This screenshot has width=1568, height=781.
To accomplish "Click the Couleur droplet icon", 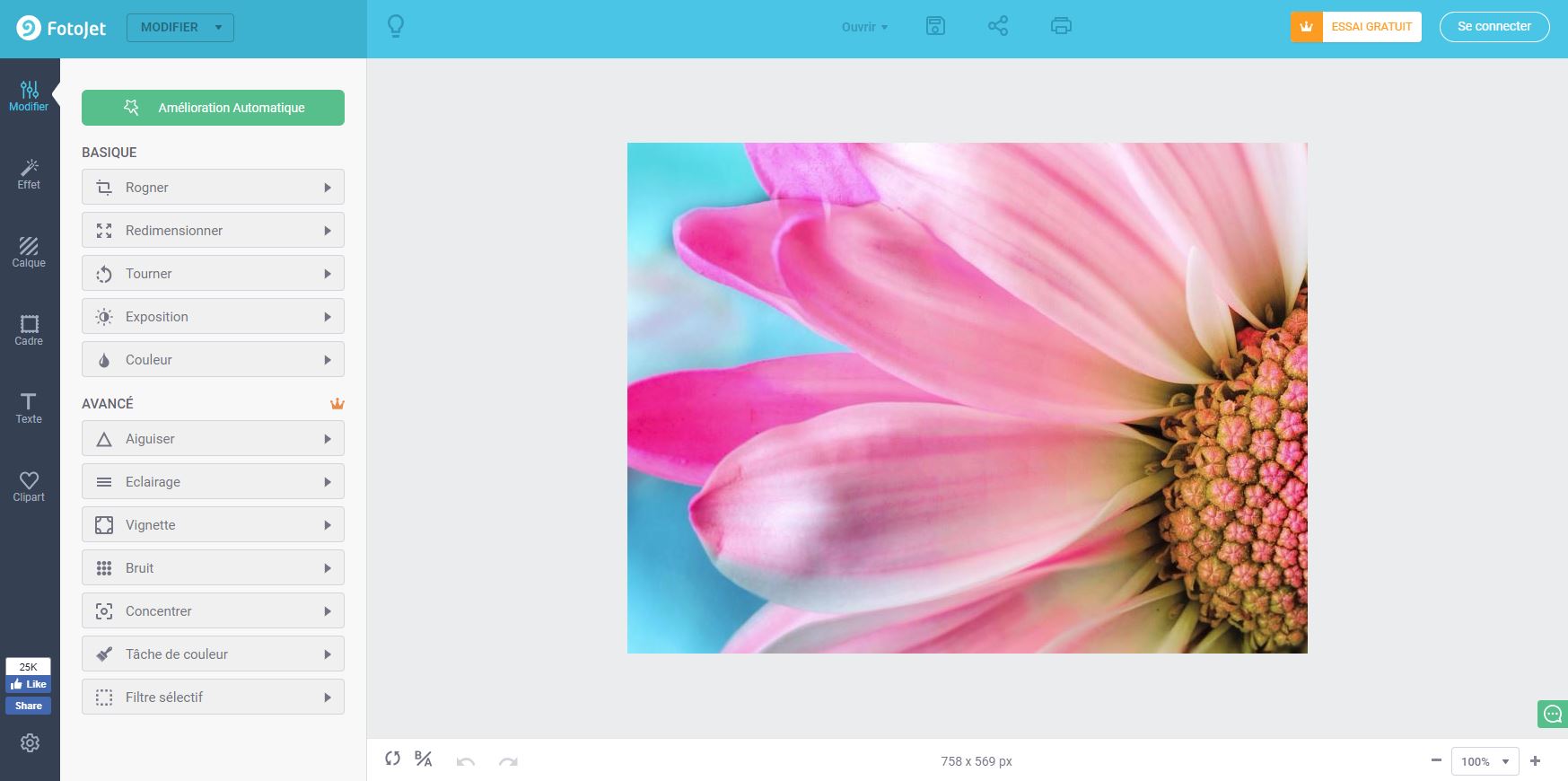I will pos(104,360).
